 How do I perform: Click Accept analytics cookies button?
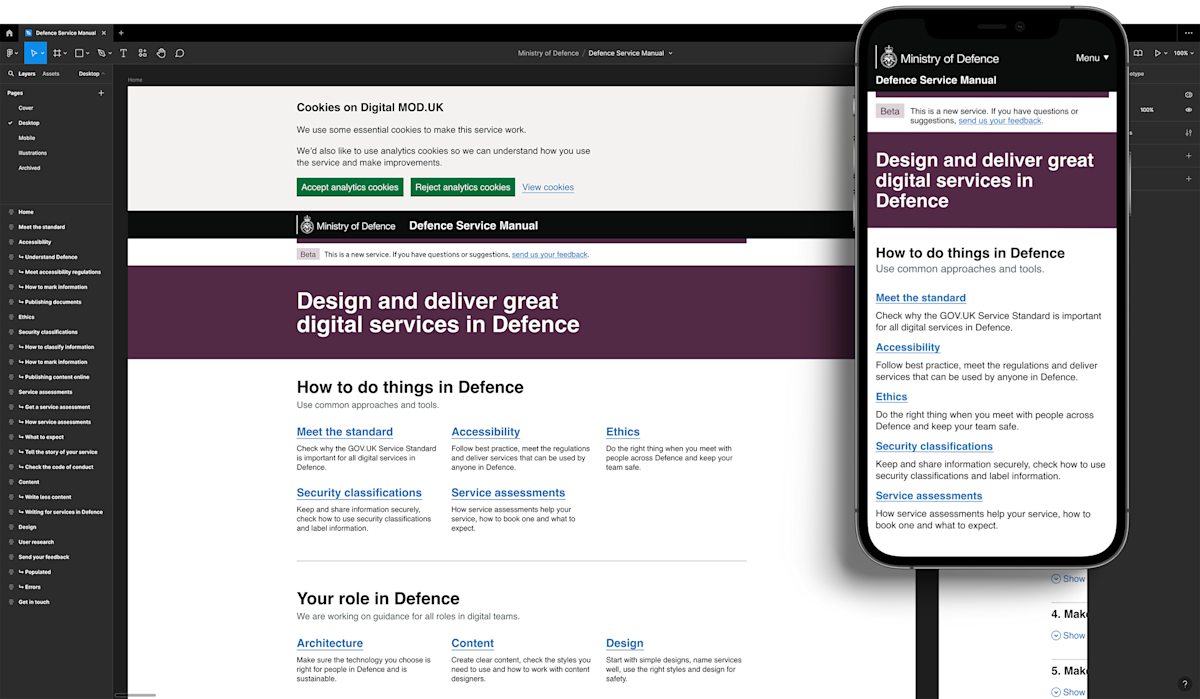coord(350,187)
